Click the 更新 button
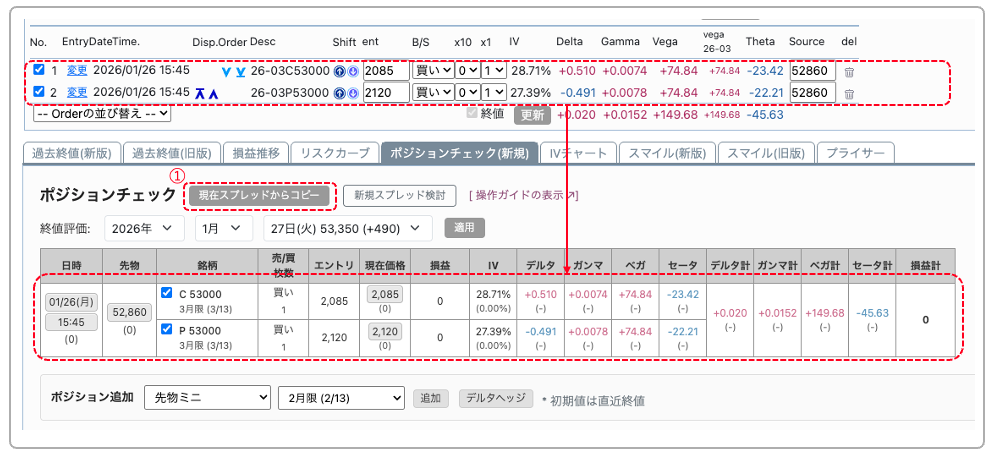 533,115
